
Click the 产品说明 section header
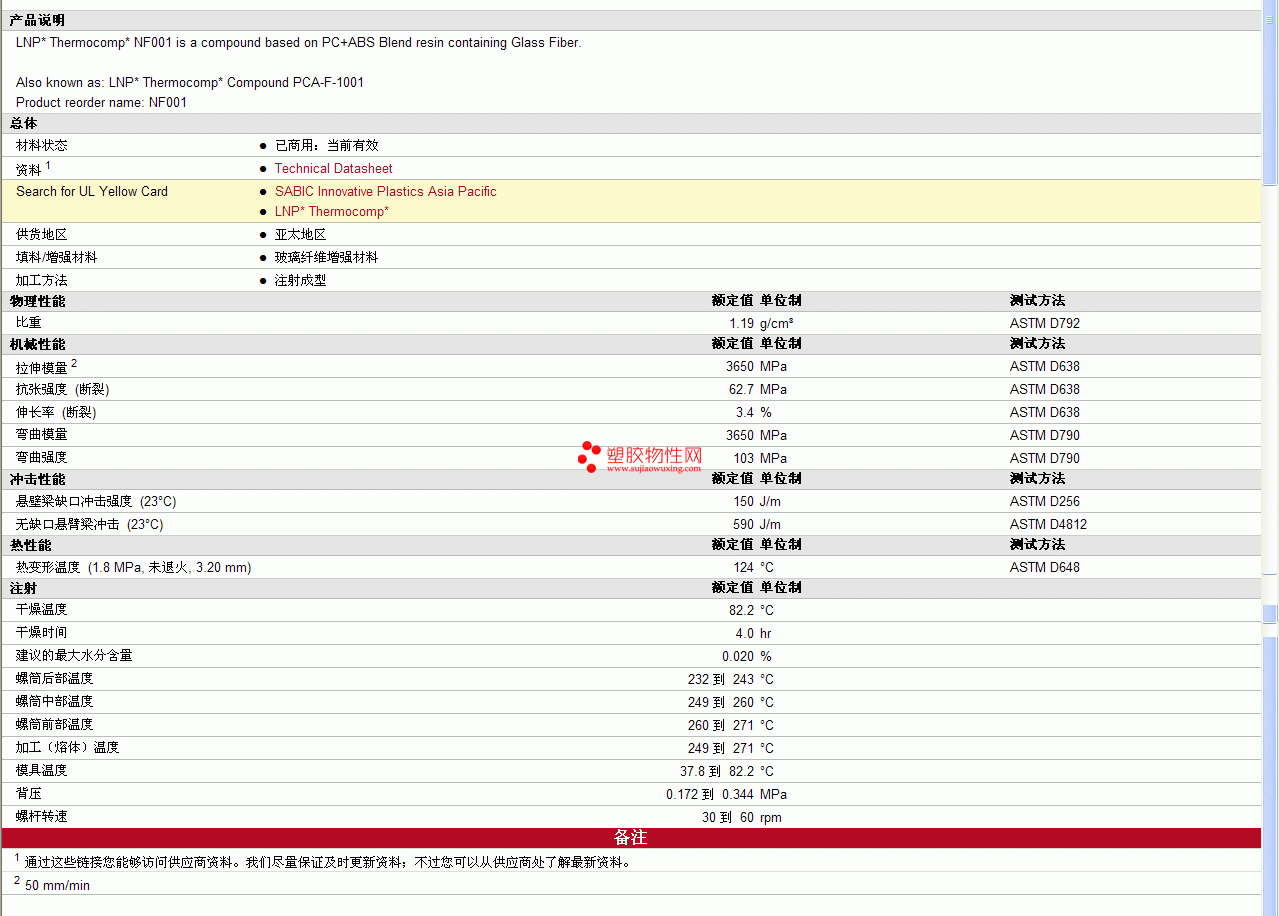click(x=38, y=20)
